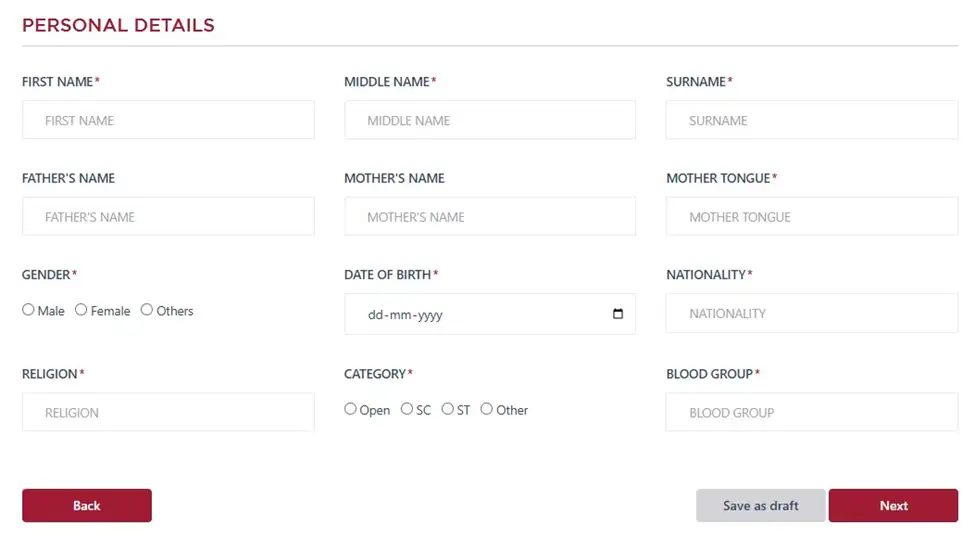Proceed with the Next button
Screen dimensions: 975x538
click(893, 506)
